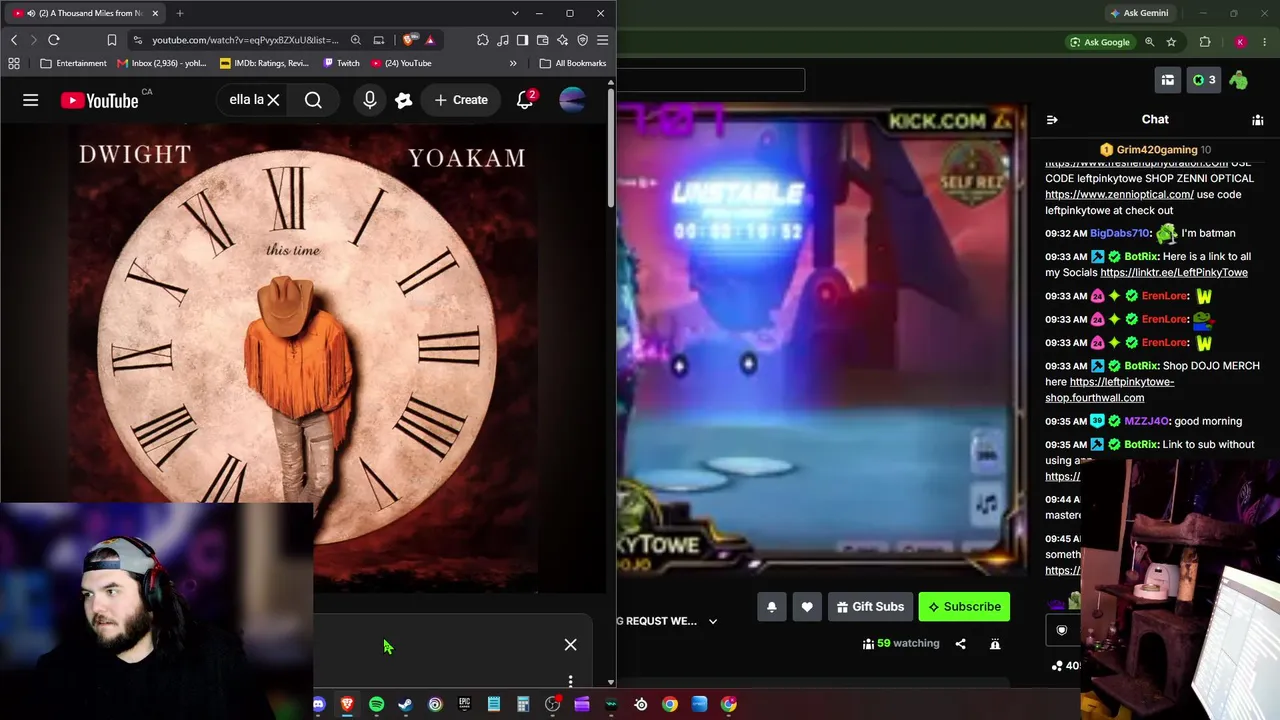Screen dimensions: 1280x720
Task: Click Ask Google lens button in Chrome
Action: point(1099,42)
